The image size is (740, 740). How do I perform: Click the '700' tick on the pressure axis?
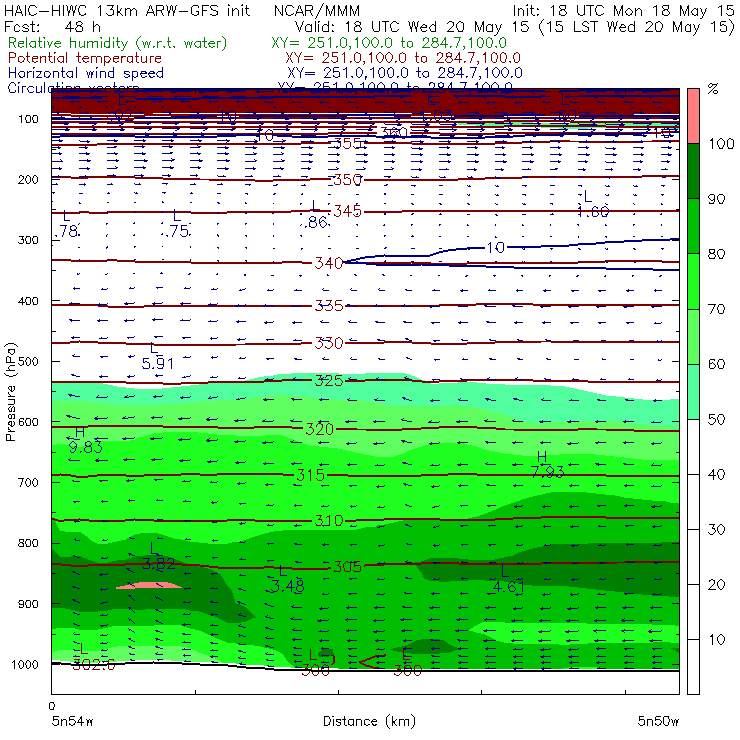[28, 482]
